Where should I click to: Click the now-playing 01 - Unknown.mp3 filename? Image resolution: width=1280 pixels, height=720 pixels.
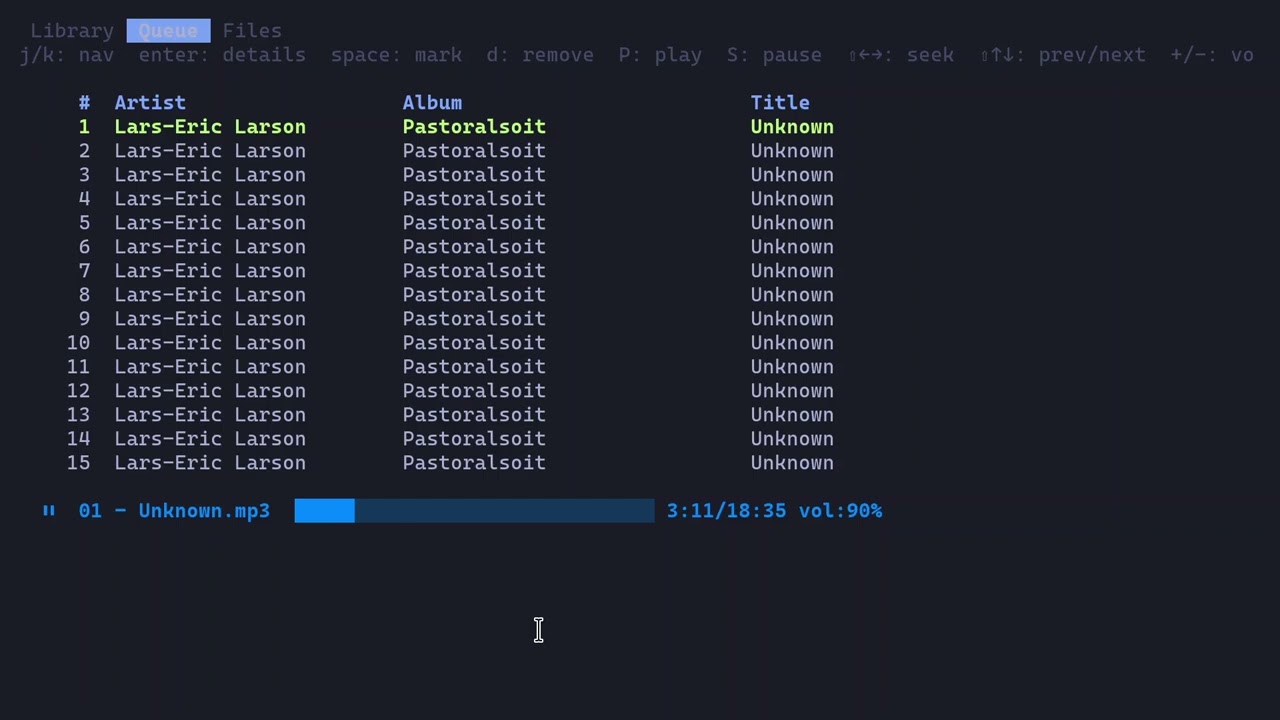(x=174, y=511)
